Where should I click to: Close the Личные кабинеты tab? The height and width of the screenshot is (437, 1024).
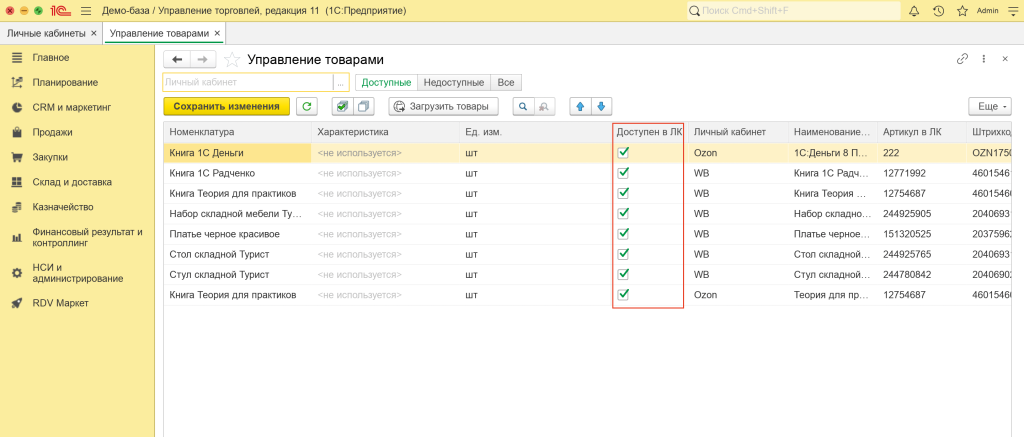click(x=94, y=33)
